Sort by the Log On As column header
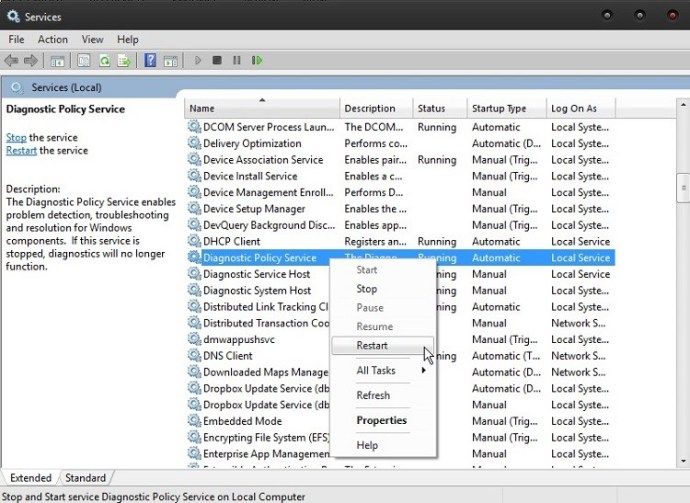This screenshot has height=503, width=690. [580, 108]
